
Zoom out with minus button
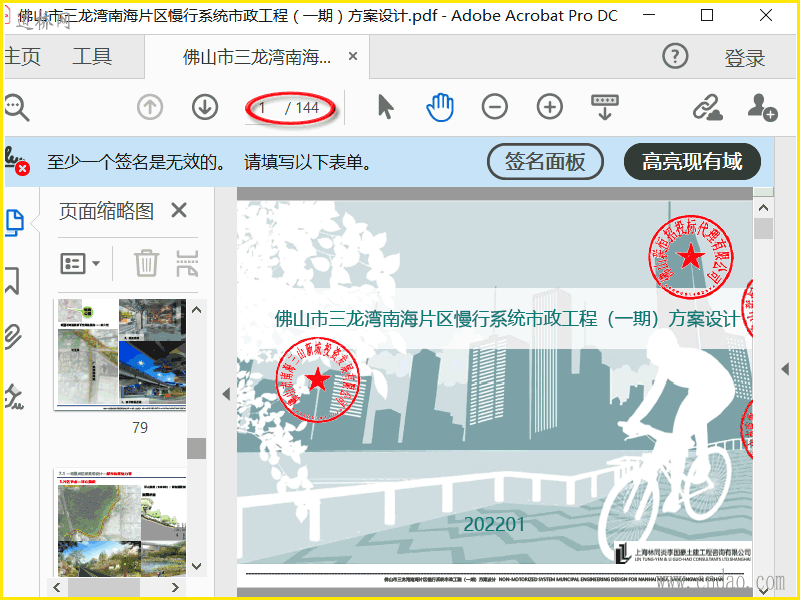494,107
